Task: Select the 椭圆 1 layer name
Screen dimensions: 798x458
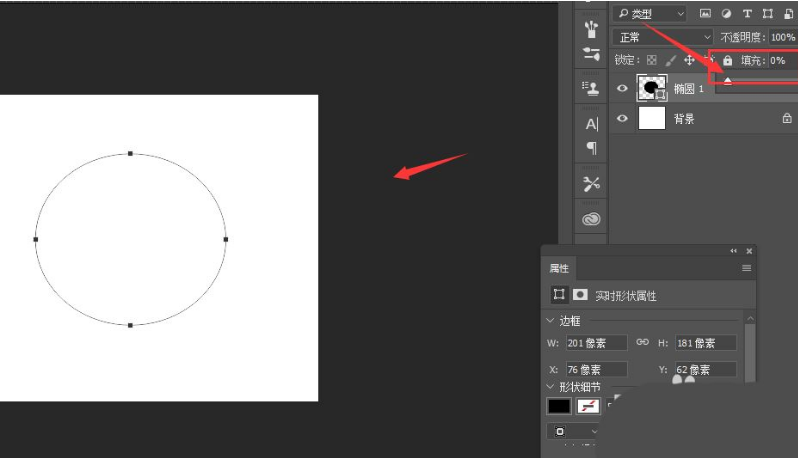Action: click(x=689, y=89)
